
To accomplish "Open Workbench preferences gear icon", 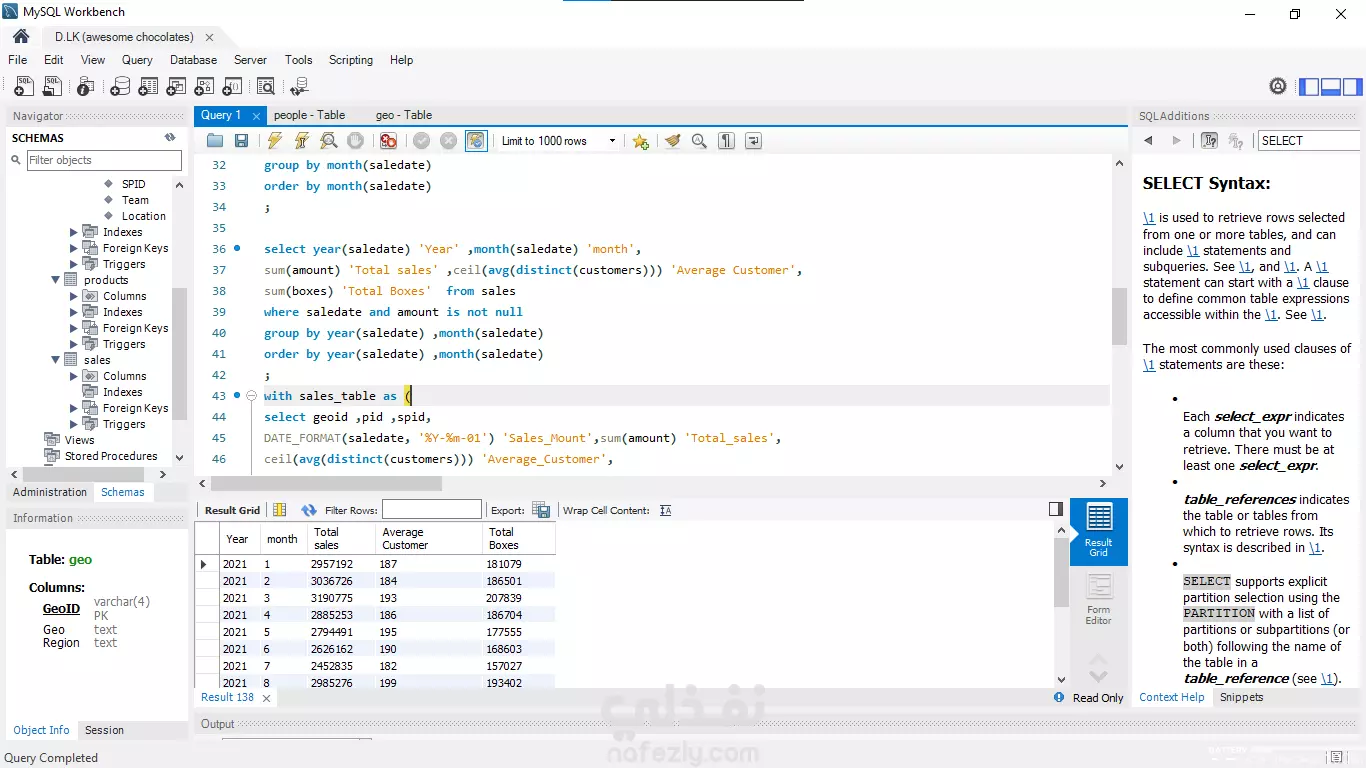I will [1278, 86].
